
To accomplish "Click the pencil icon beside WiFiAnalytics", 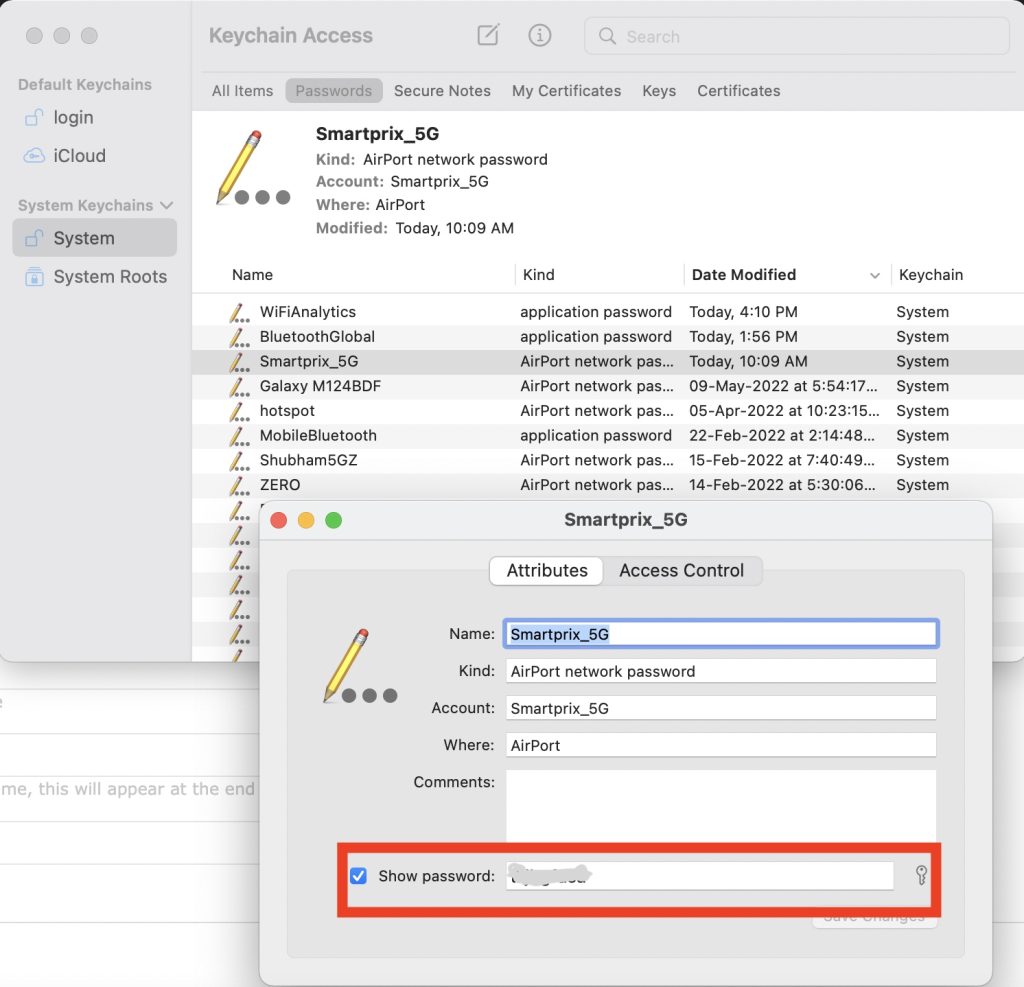I will (239, 313).
